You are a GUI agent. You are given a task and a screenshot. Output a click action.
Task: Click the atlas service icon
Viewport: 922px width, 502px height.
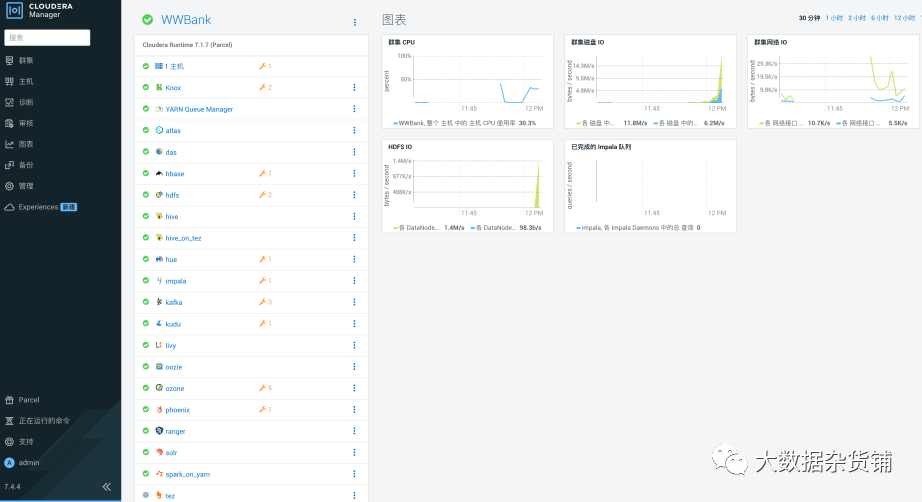[159, 130]
